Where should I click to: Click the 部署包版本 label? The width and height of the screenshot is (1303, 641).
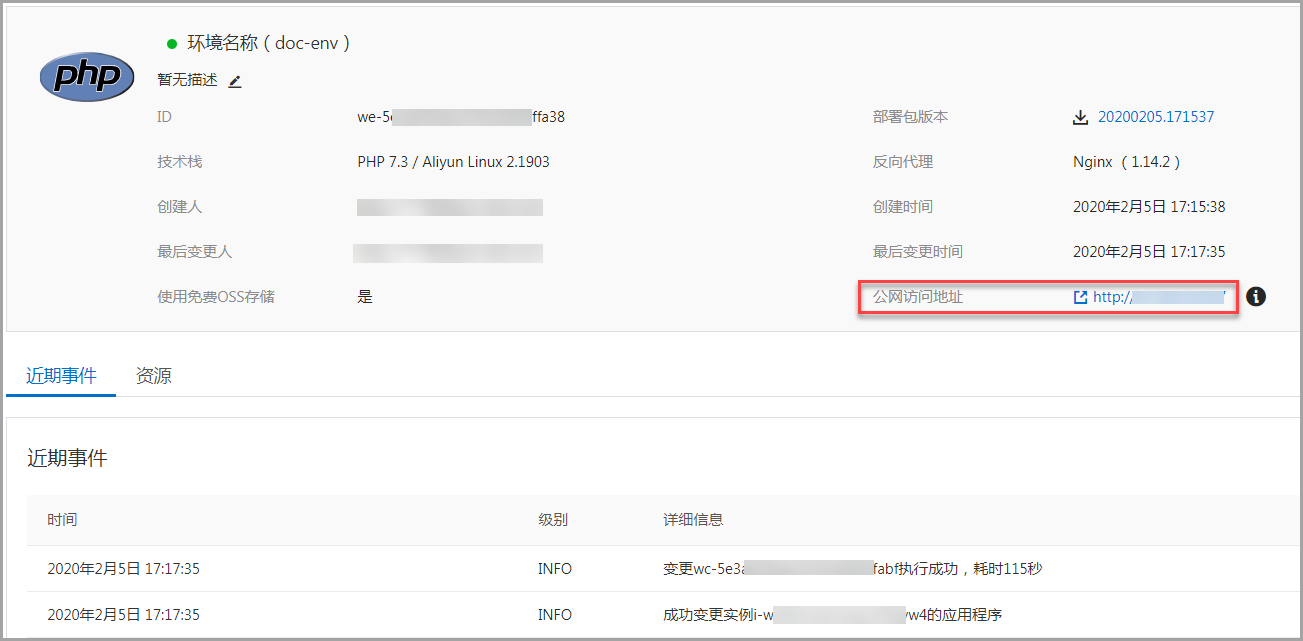pyautogui.click(x=910, y=117)
